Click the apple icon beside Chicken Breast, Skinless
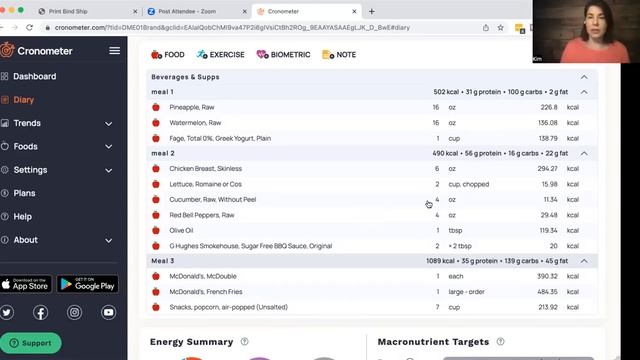 tap(156, 169)
